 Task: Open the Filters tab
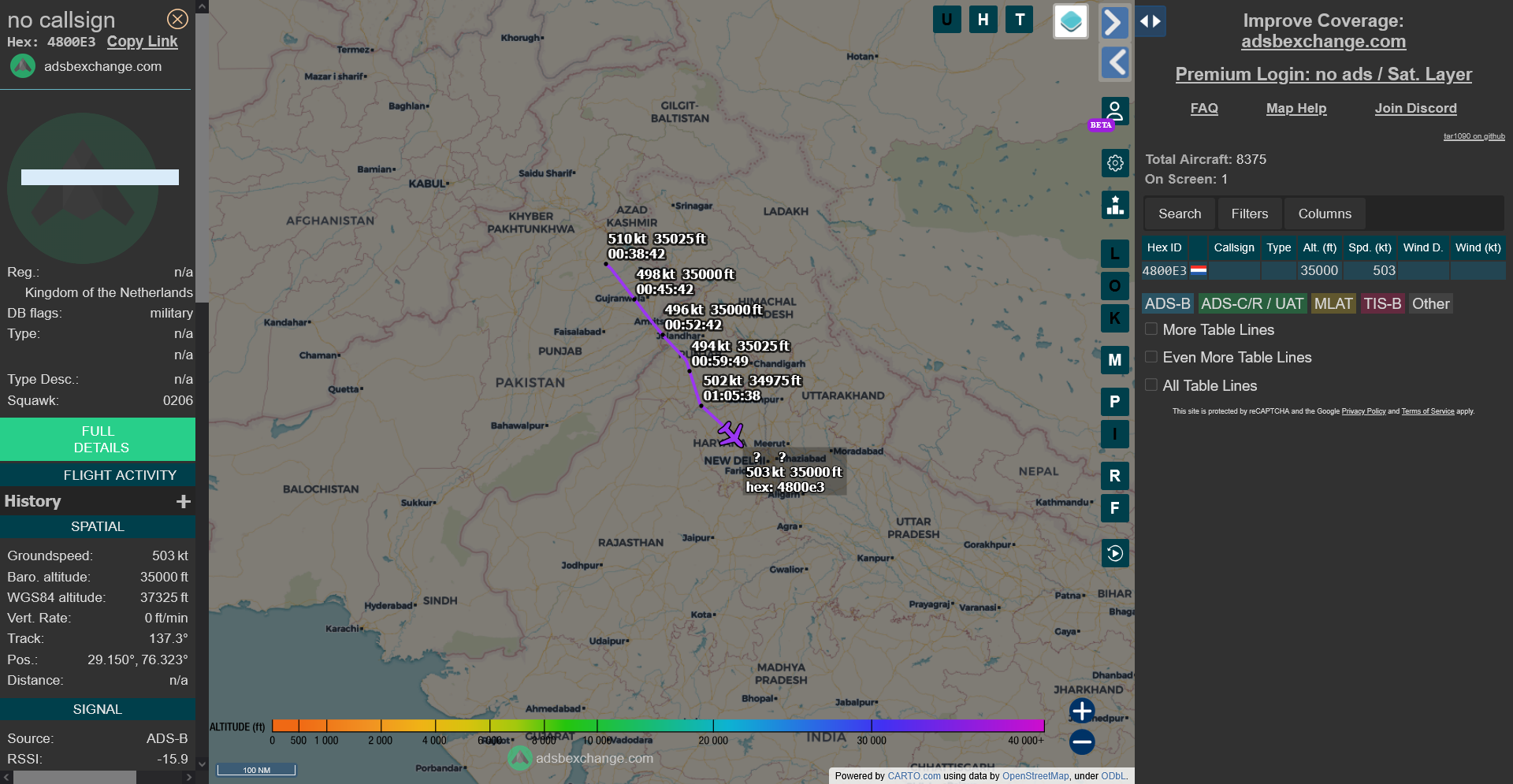point(1250,214)
